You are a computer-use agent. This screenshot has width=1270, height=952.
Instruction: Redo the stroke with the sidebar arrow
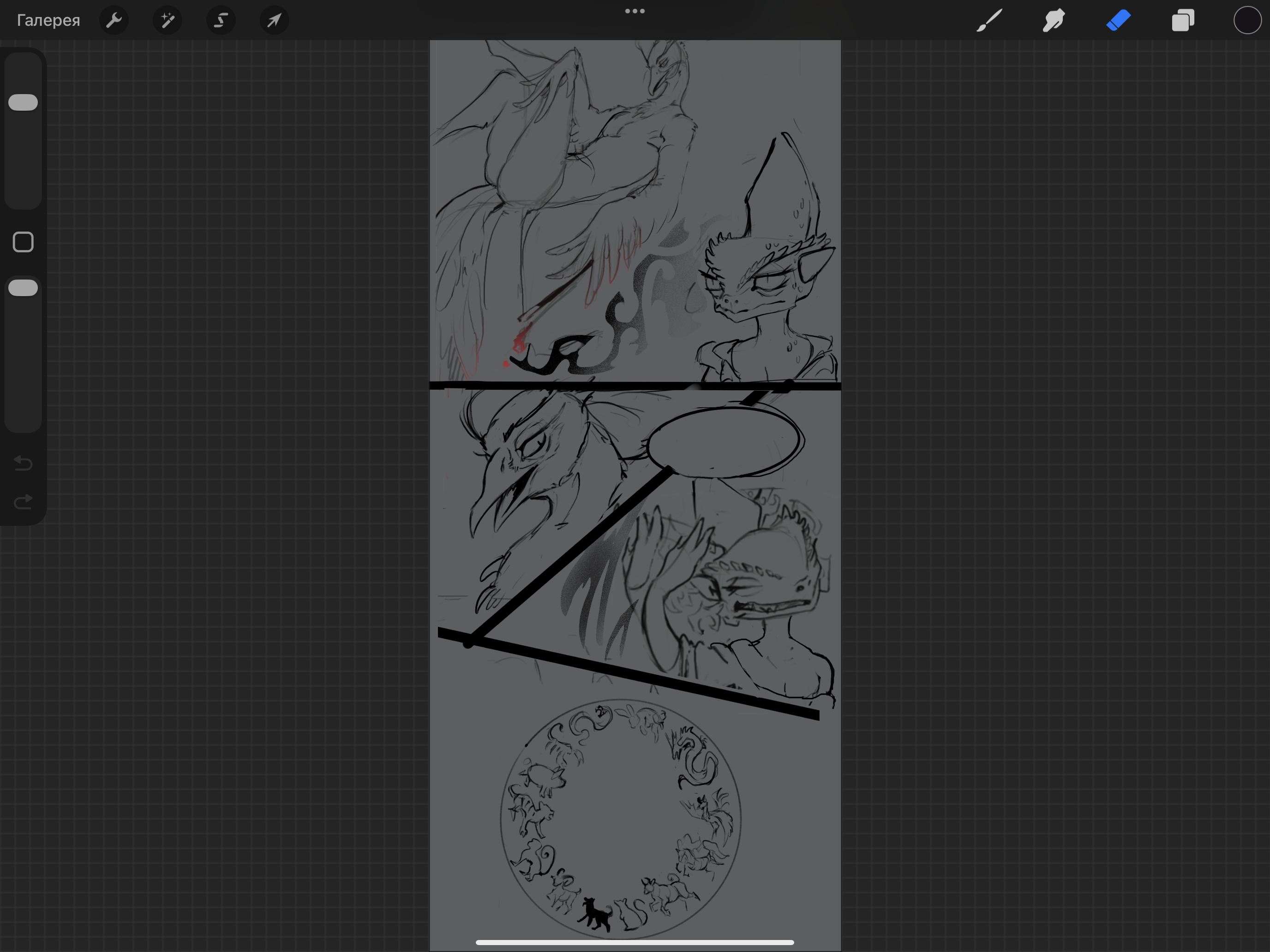(x=23, y=502)
